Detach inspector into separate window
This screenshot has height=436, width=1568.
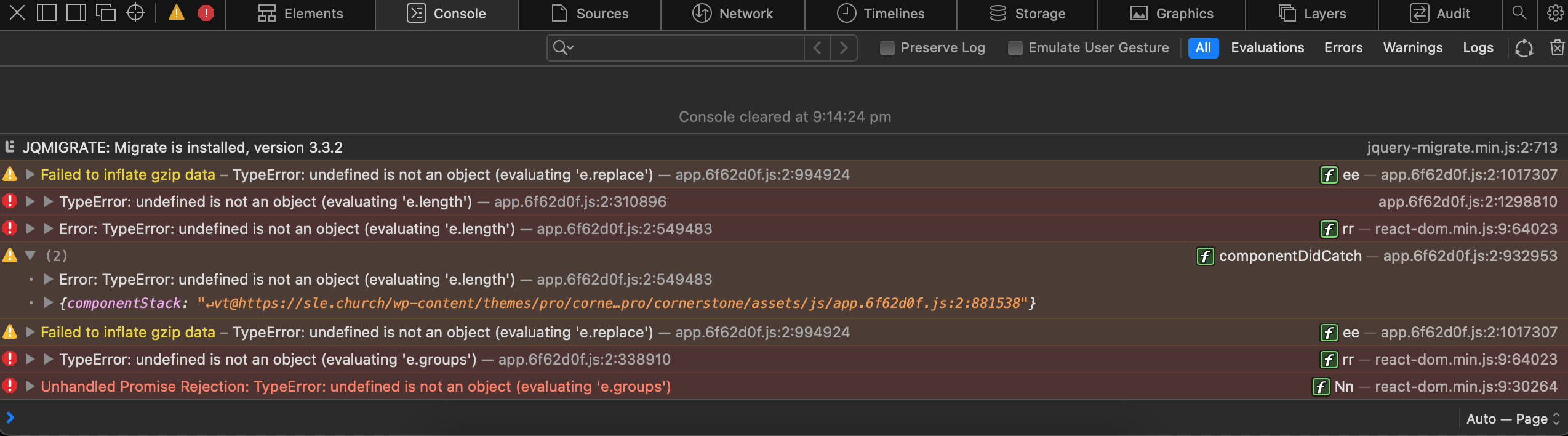coord(106,13)
